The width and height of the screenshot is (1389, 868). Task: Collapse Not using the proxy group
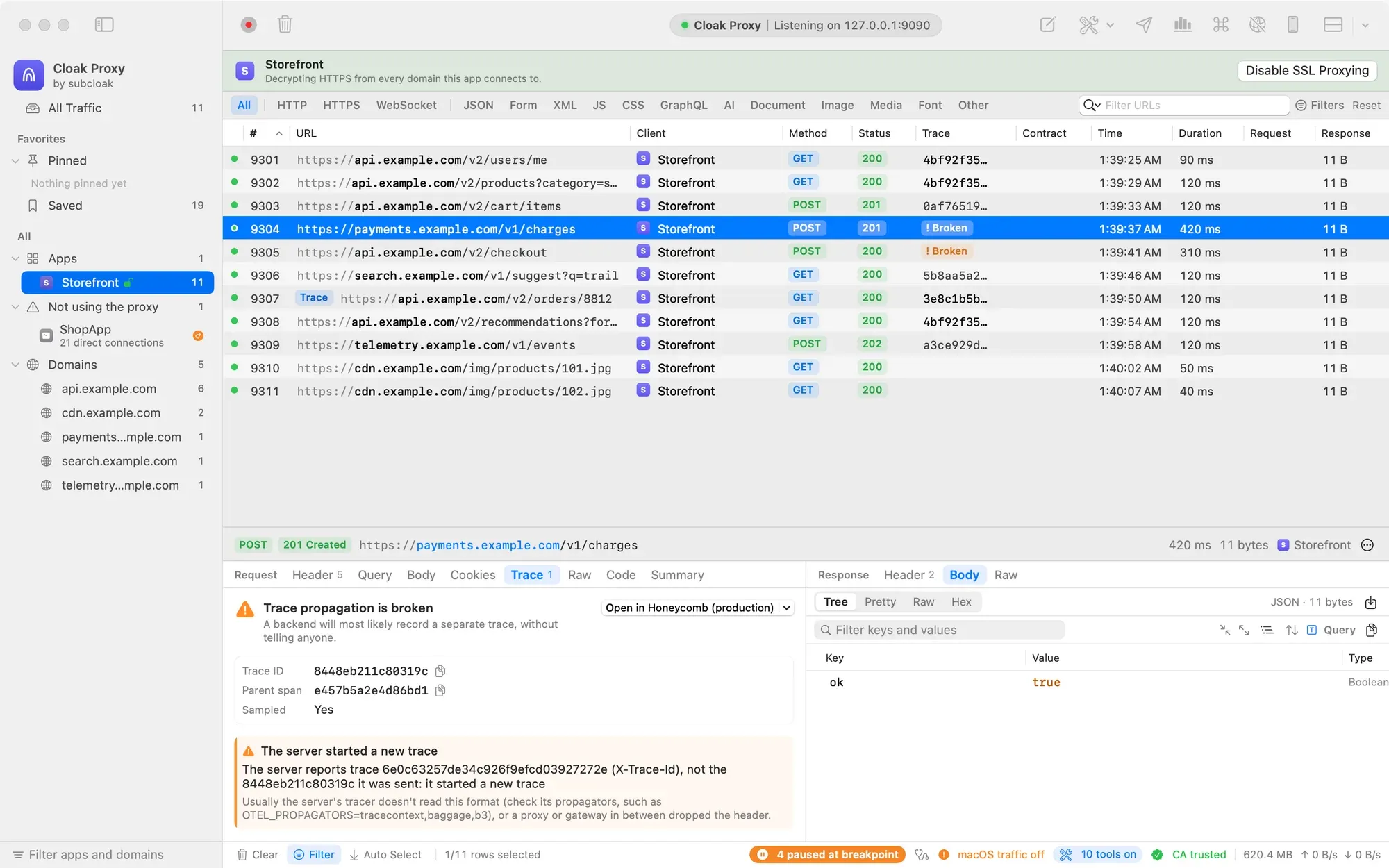coord(15,307)
